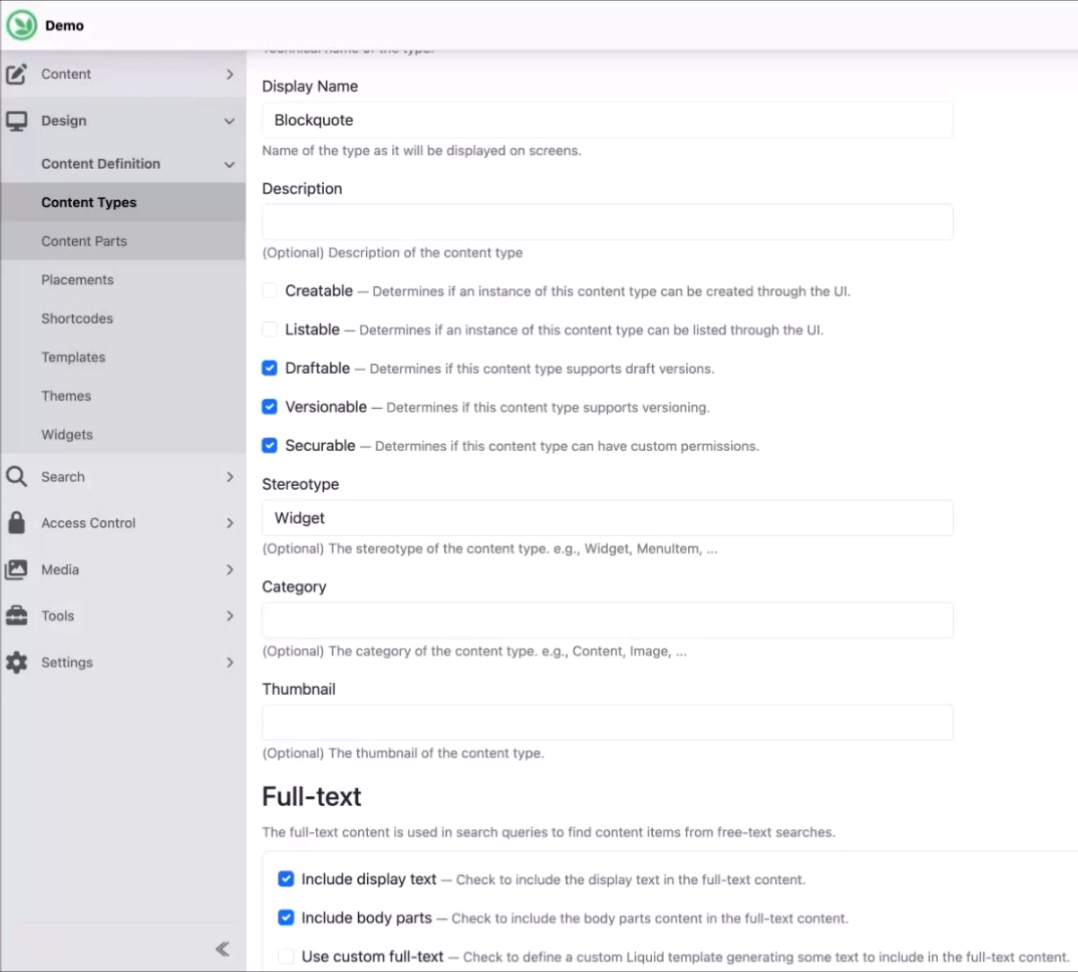Image resolution: width=1078 pixels, height=972 pixels.
Task: Click the Tools toolbox icon
Action: click(x=16, y=616)
